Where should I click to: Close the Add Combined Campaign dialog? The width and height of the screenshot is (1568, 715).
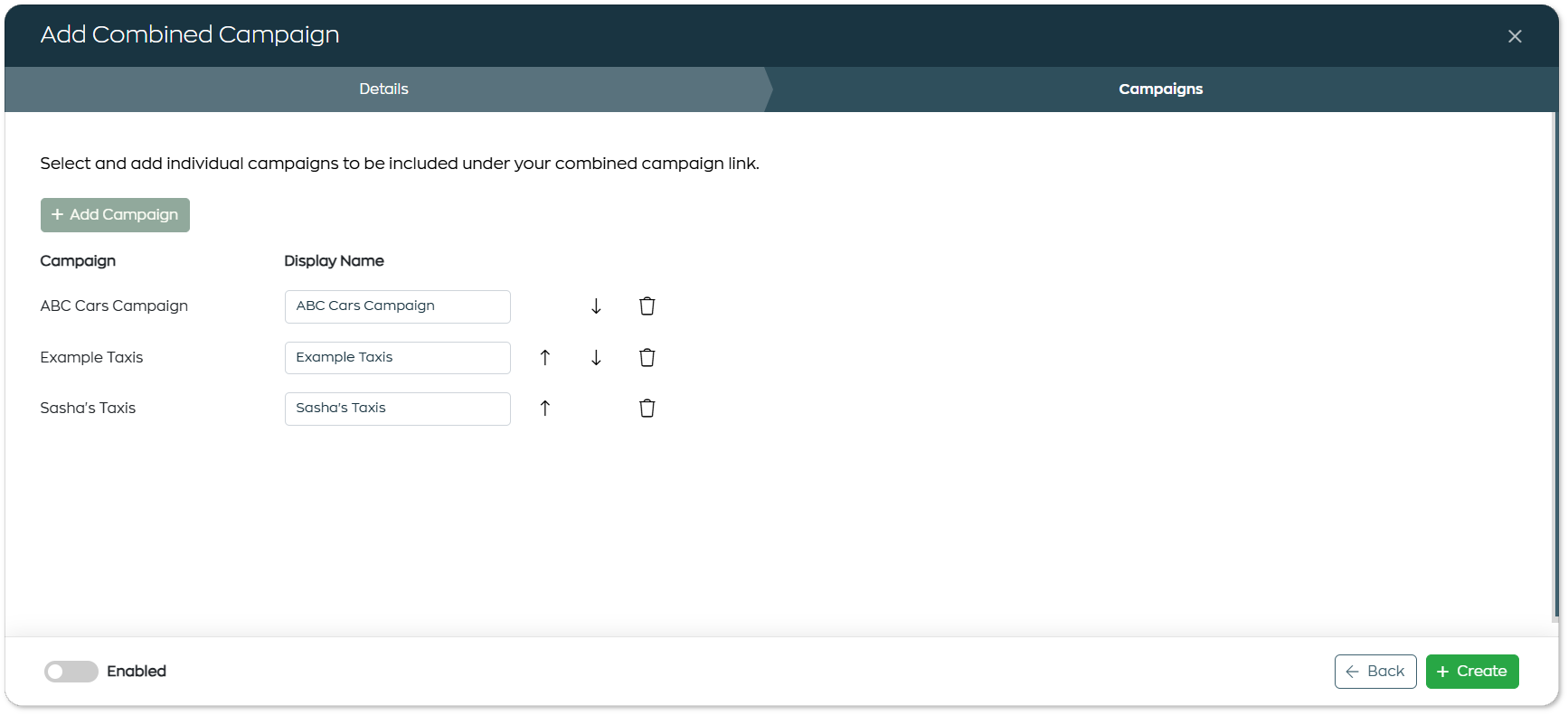click(1515, 36)
